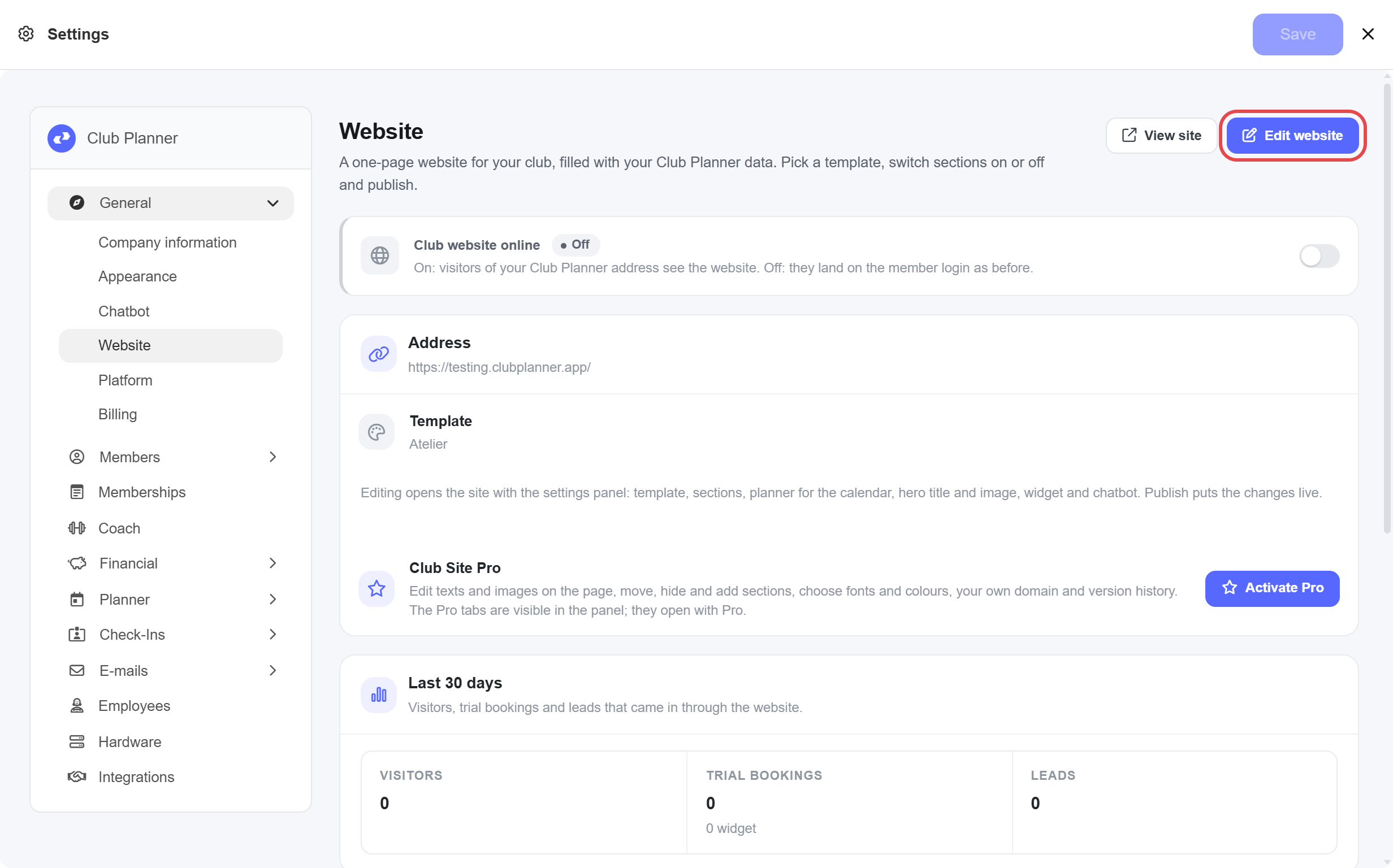Click the Coach dumbbell icon
The image size is (1393, 868).
click(x=77, y=528)
